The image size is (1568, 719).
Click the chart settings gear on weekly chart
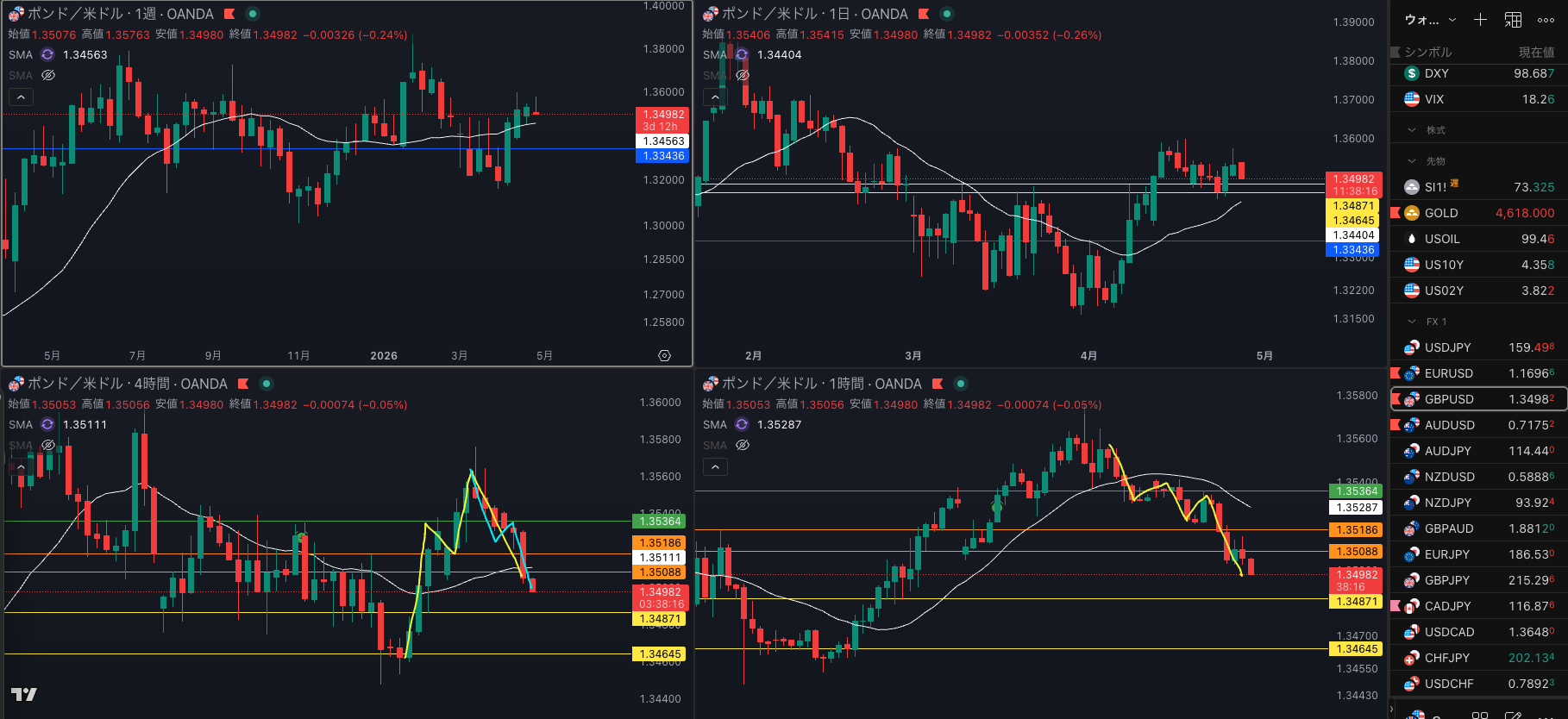point(664,355)
